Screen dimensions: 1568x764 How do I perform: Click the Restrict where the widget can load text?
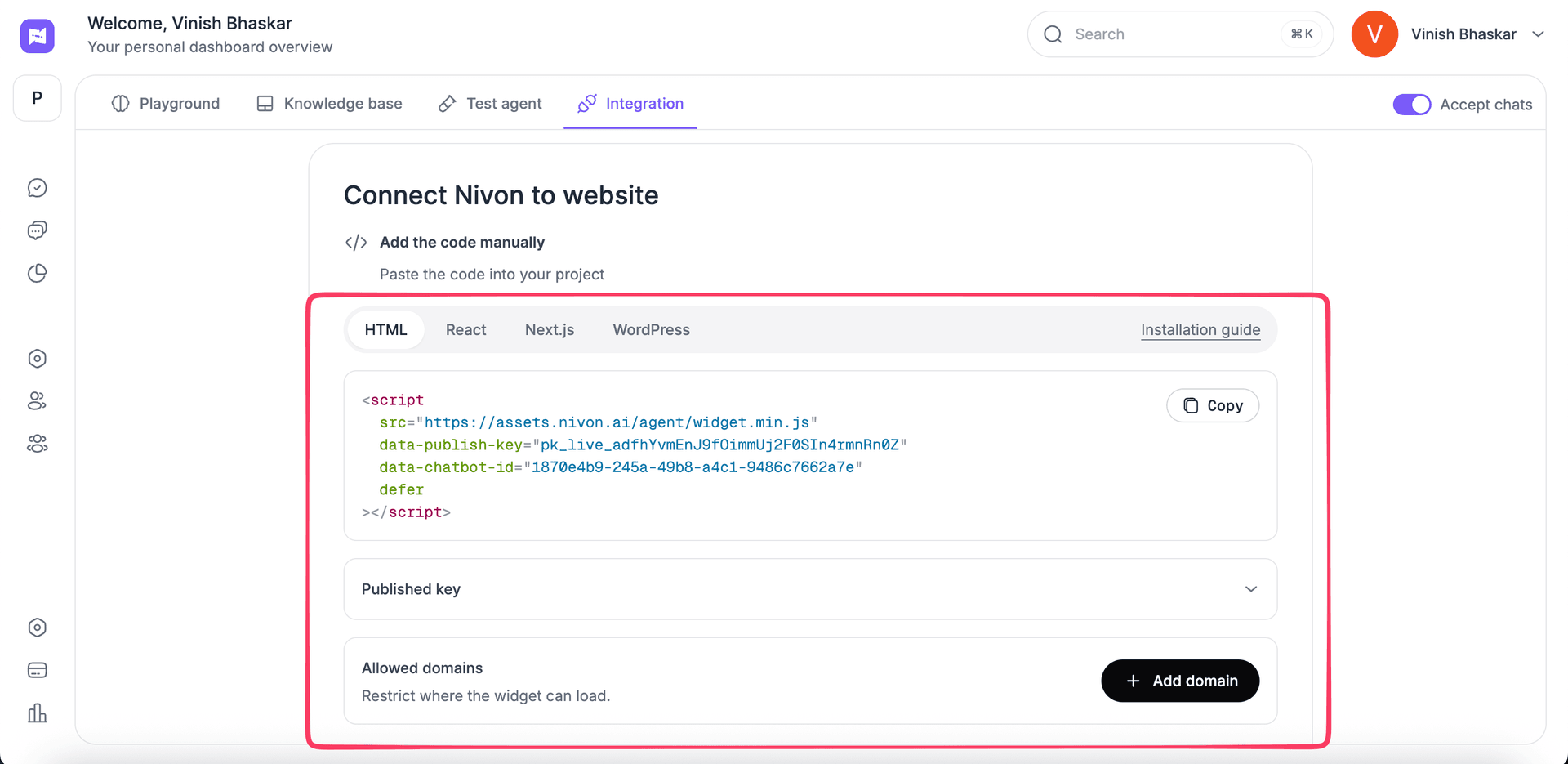tap(486, 696)
